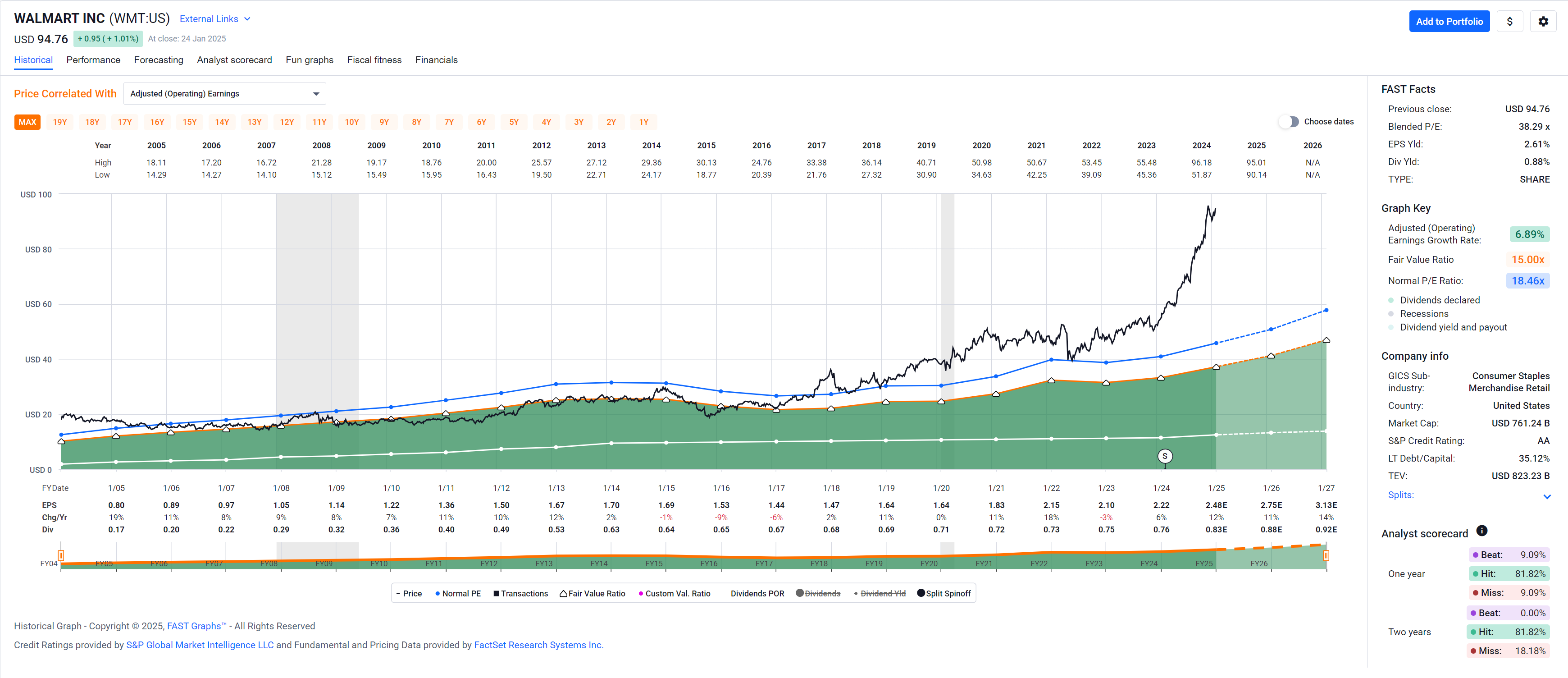Click the dollar currency icon button
Screen dimensions: 1568x678
[x=1509, y=21]
